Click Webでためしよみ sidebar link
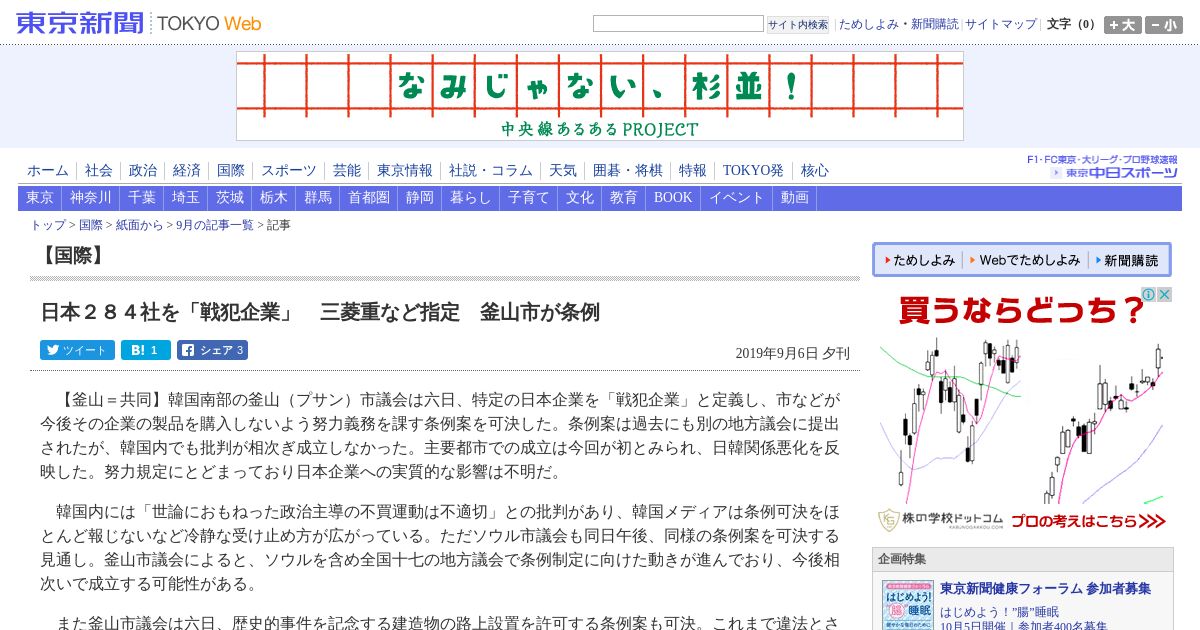Viewport: 1200px width, 630px height. tap(1025, 260)
